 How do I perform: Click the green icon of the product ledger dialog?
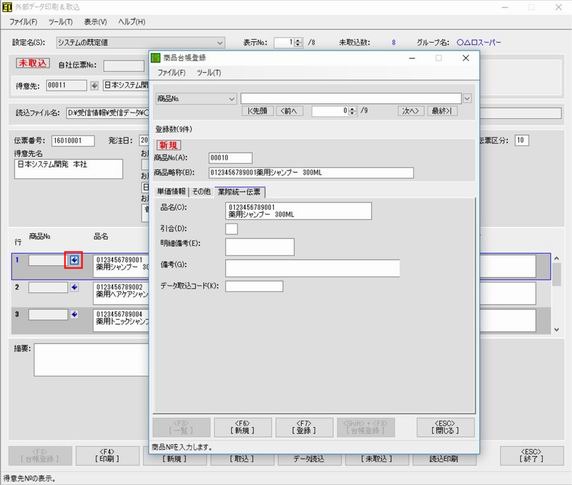pos(155,58)
